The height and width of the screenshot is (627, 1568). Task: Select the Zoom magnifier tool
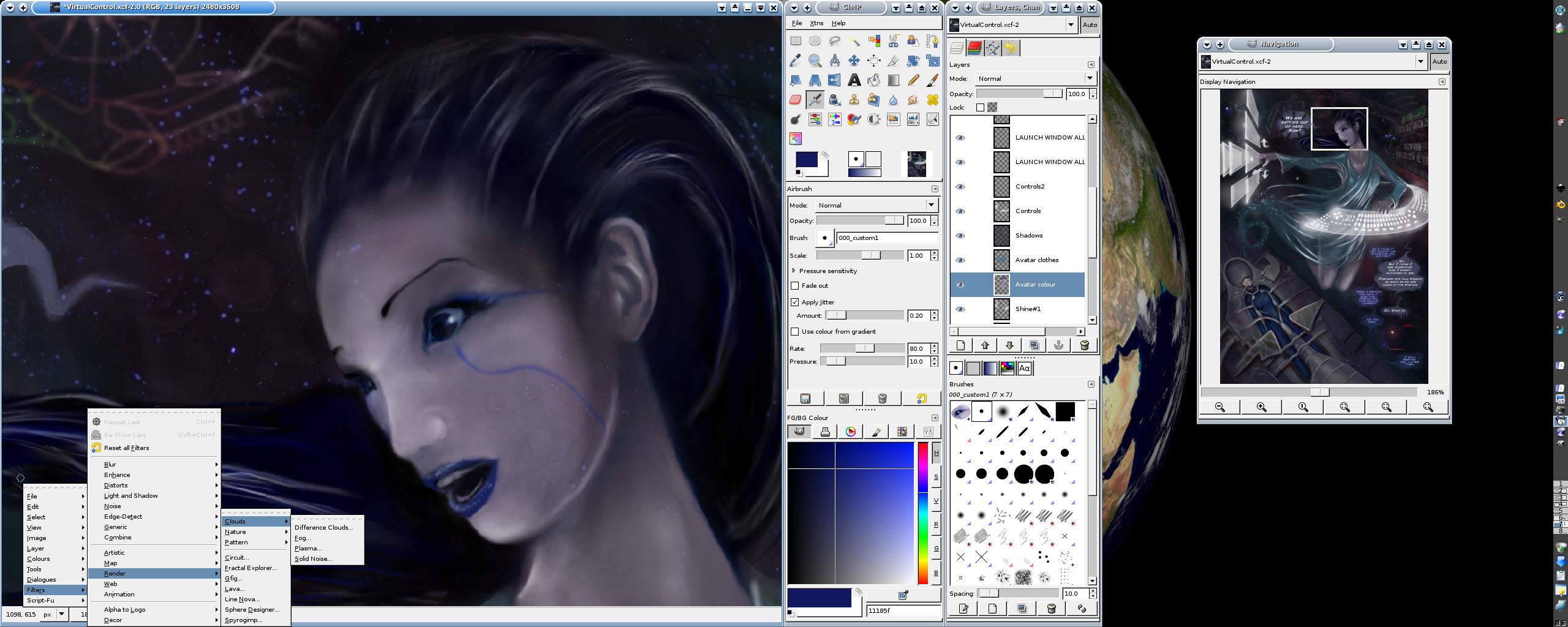815,61
